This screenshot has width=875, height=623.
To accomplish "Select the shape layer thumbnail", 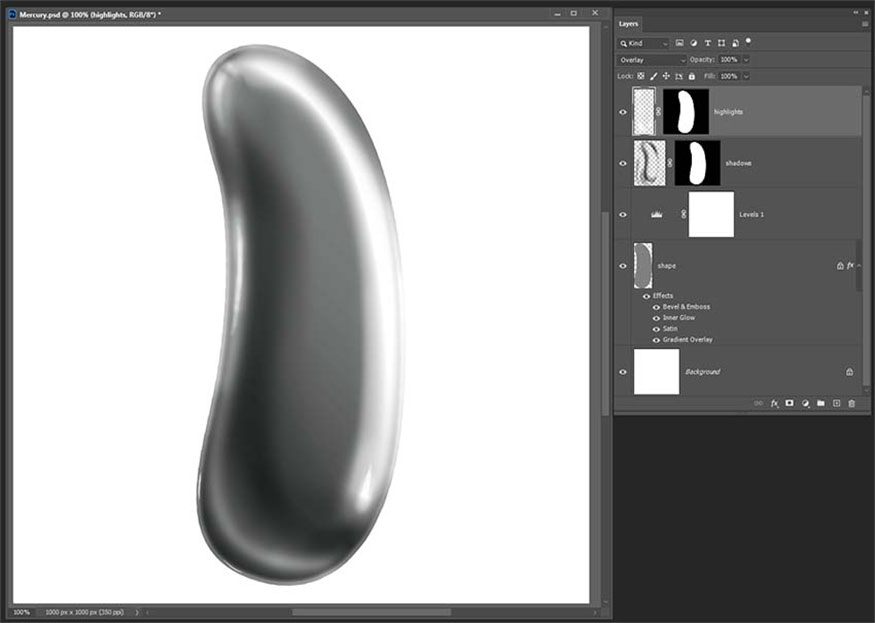I will tap(643, 266).
